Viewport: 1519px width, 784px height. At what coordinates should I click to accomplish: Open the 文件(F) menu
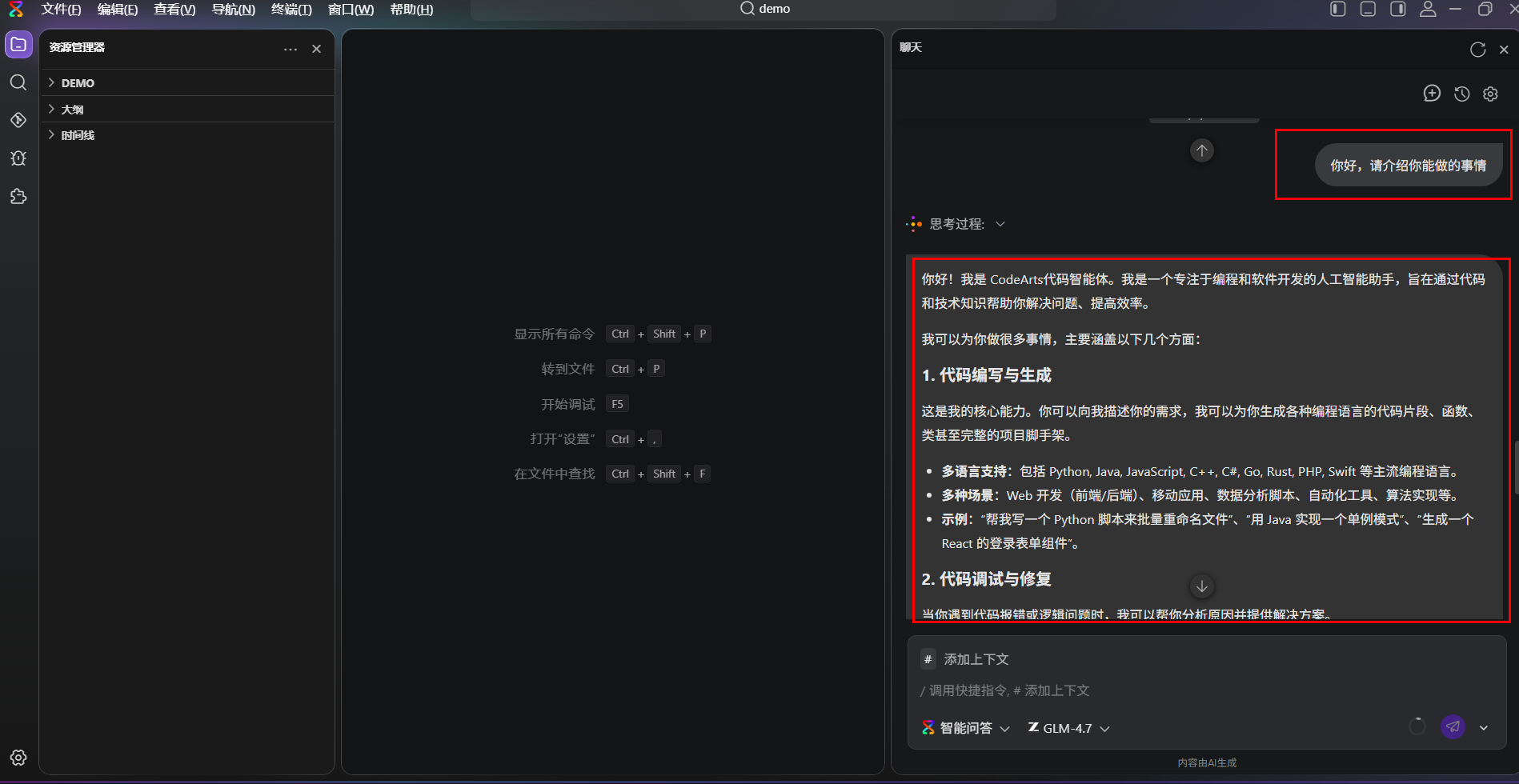click(61, 10)
